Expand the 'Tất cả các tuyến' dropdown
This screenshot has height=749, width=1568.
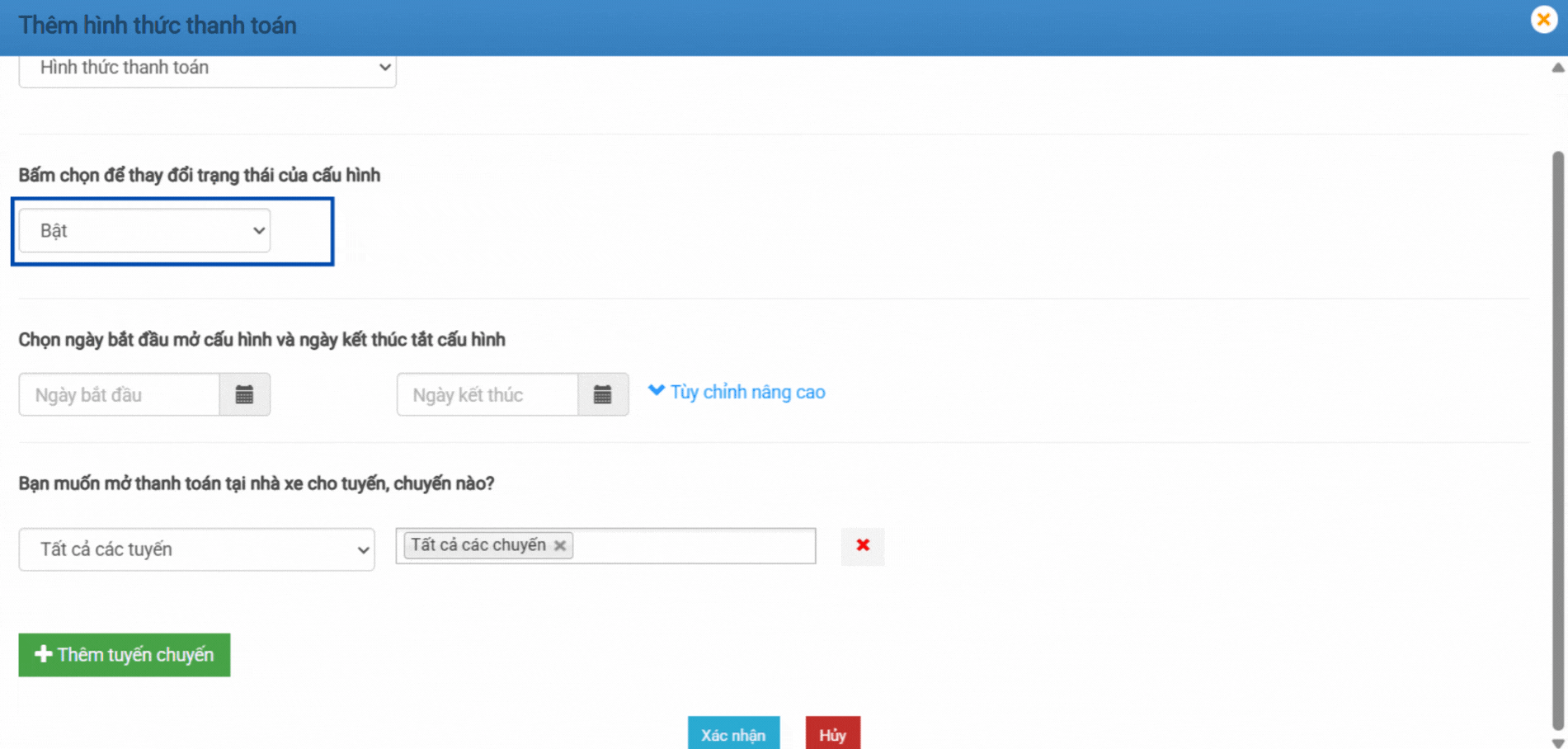coord(196,549)
